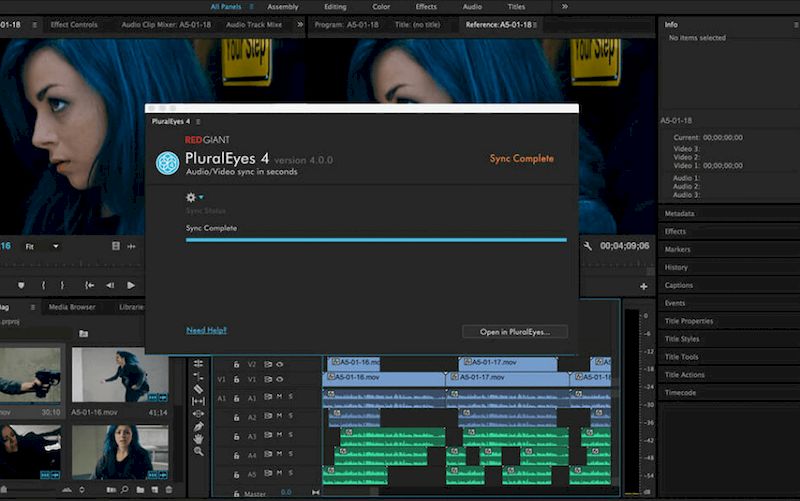Screen dimensions: 800x501
Task: Open the Program: A5-01-18 tab
Action: [346, 24]
